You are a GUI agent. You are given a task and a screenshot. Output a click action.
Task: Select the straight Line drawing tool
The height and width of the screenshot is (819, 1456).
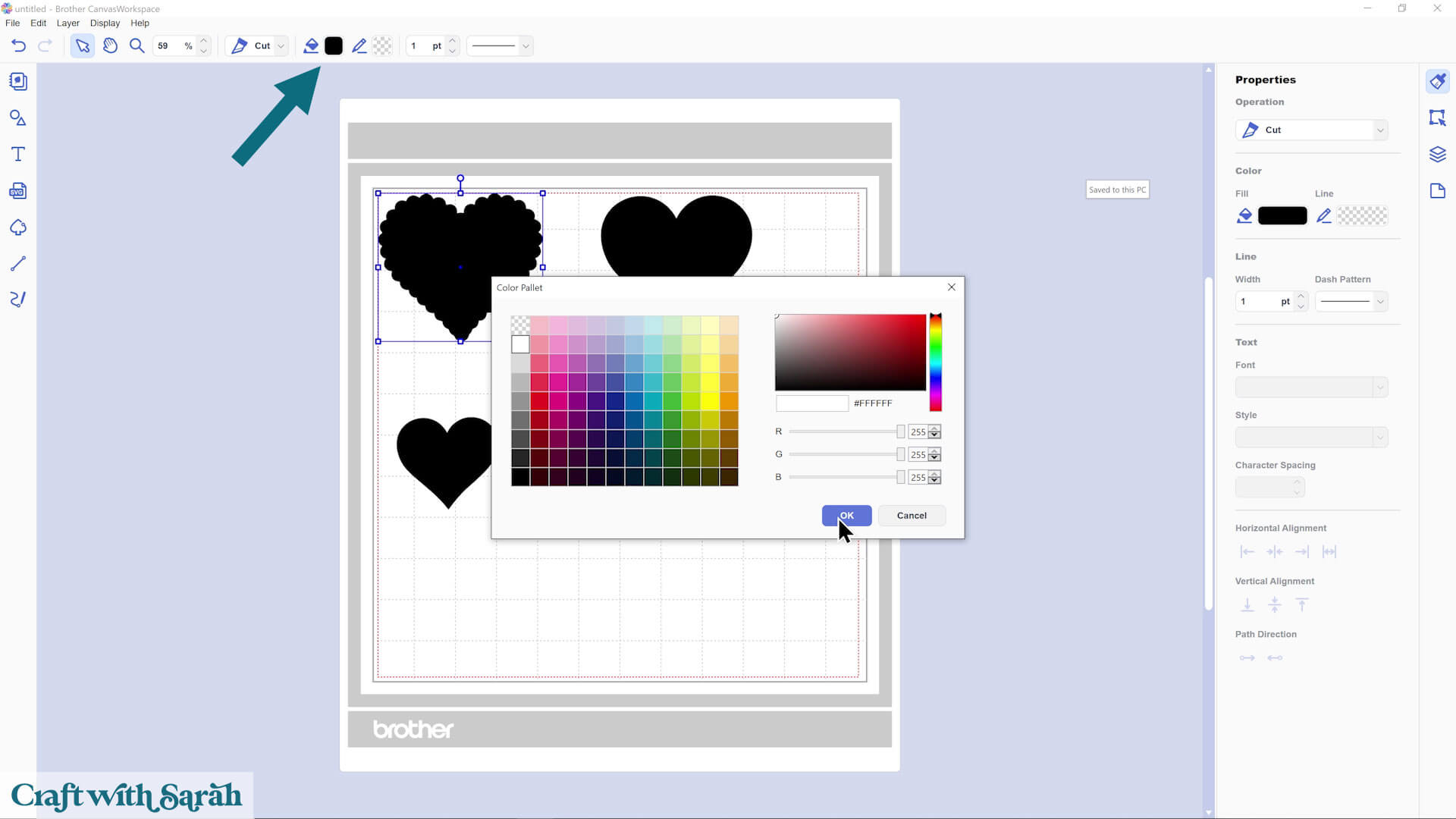tap(18, 264)
